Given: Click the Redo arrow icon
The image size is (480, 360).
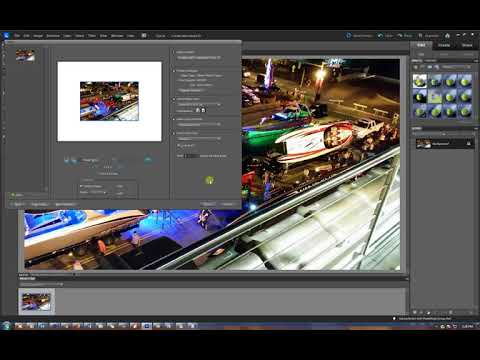Looking at the screenshot, I should (x=400, y=36).
